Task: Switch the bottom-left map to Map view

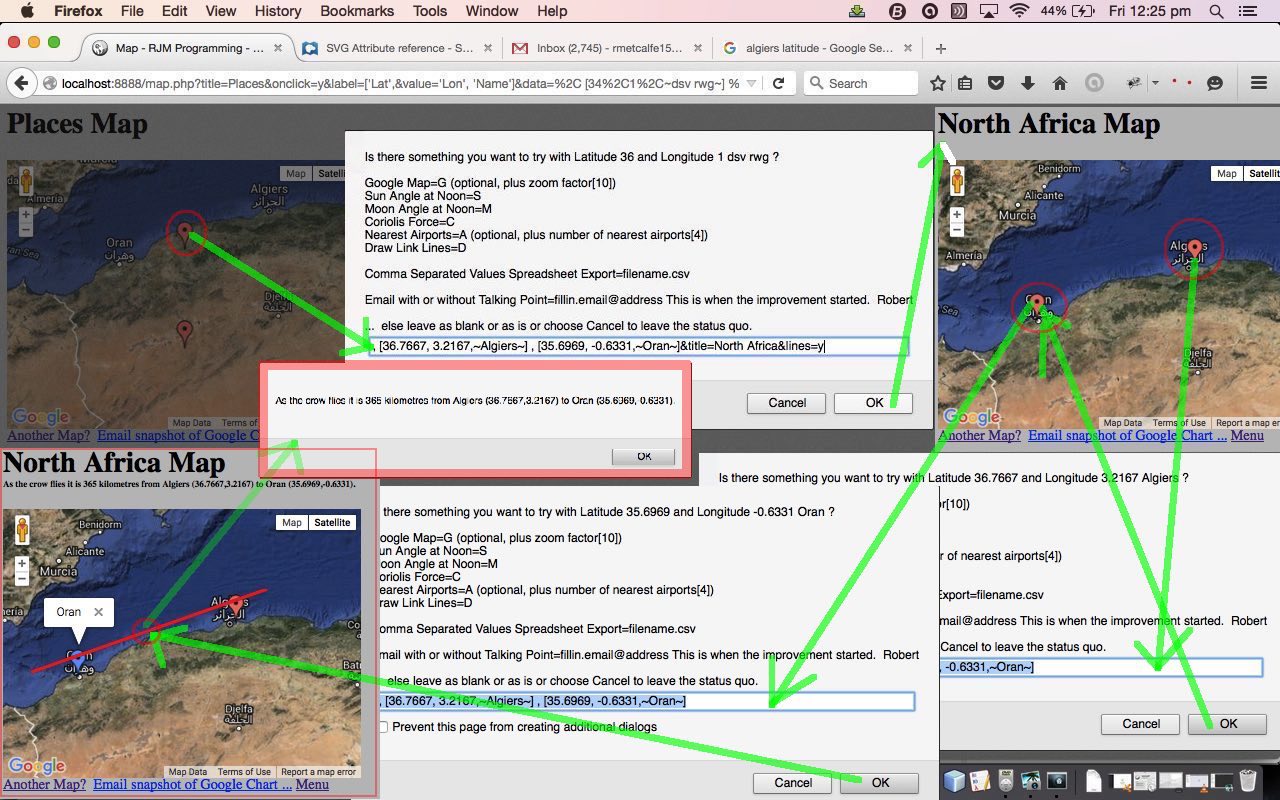Action: tap(291, 522)
